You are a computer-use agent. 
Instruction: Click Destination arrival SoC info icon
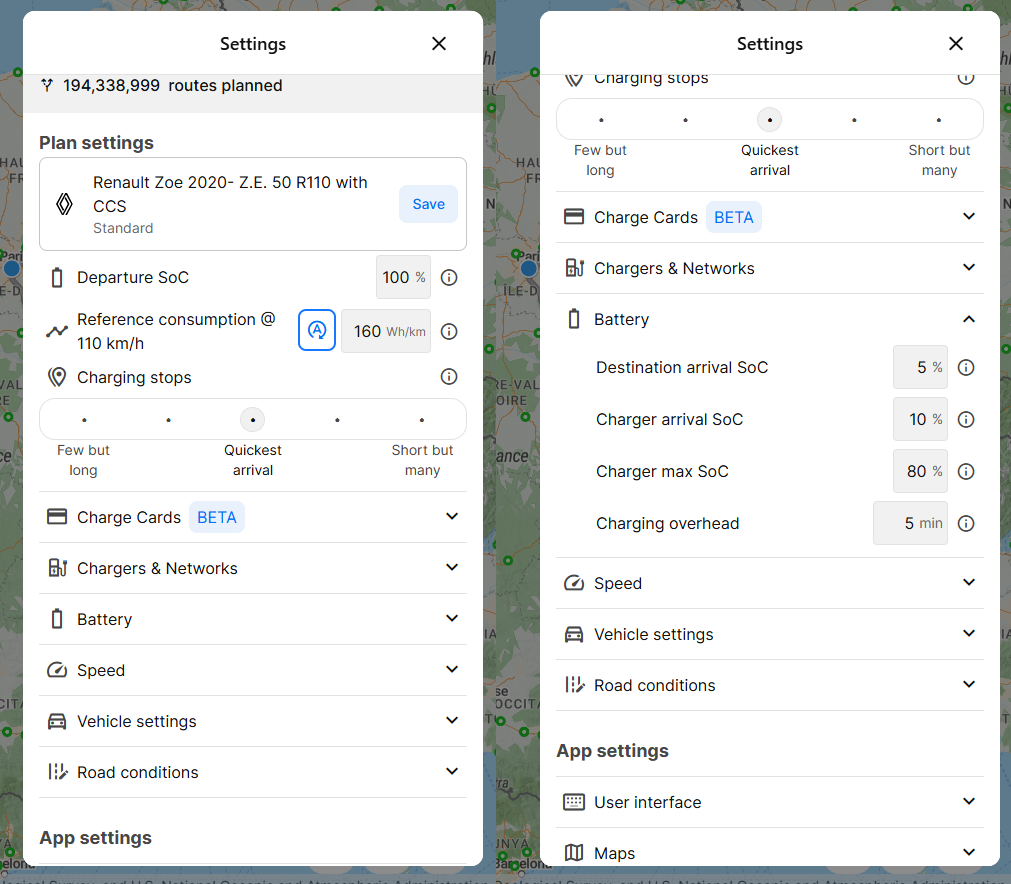[x=966, y=368]
